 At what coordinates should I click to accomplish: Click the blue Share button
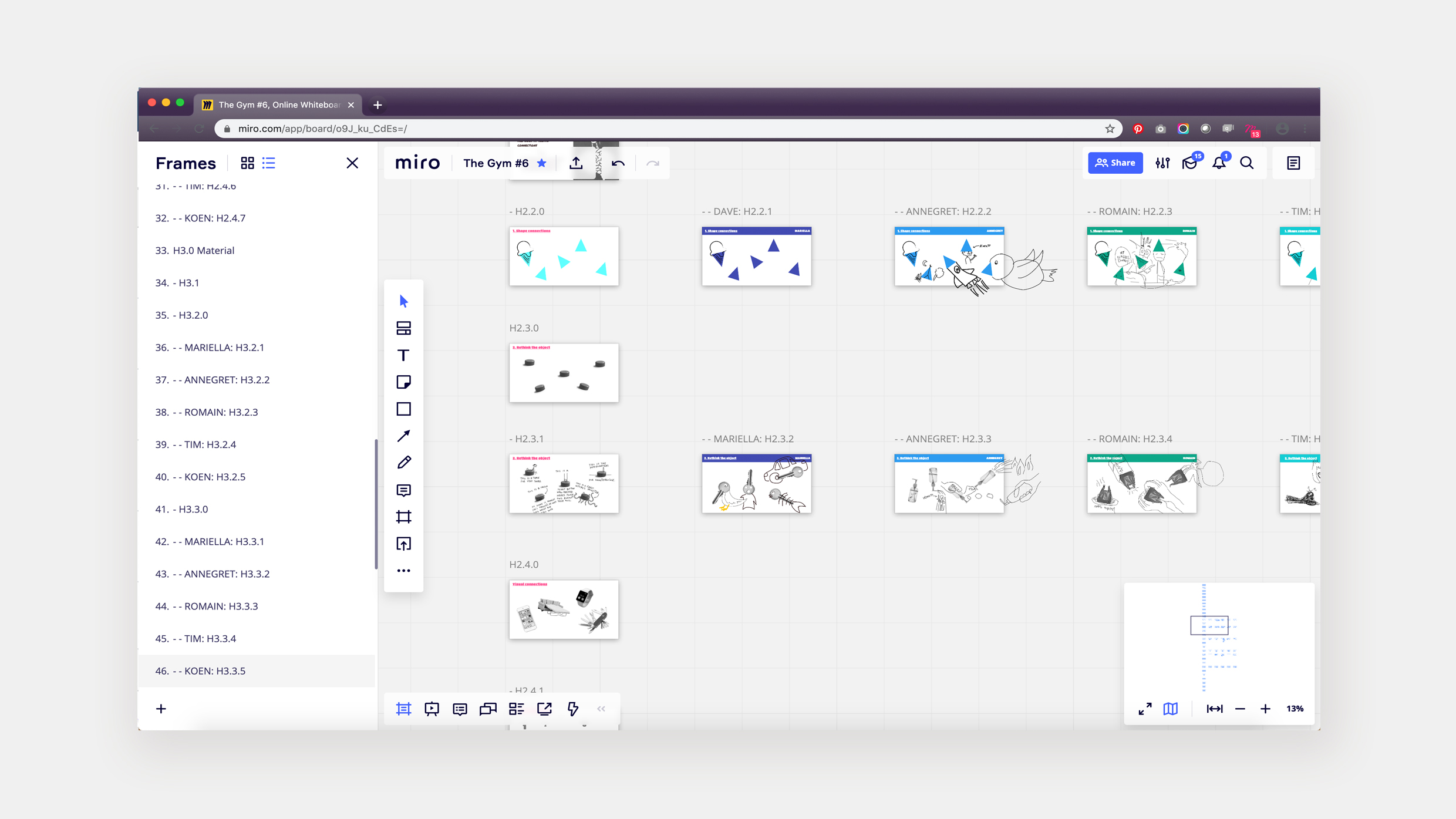[1115, 163]
